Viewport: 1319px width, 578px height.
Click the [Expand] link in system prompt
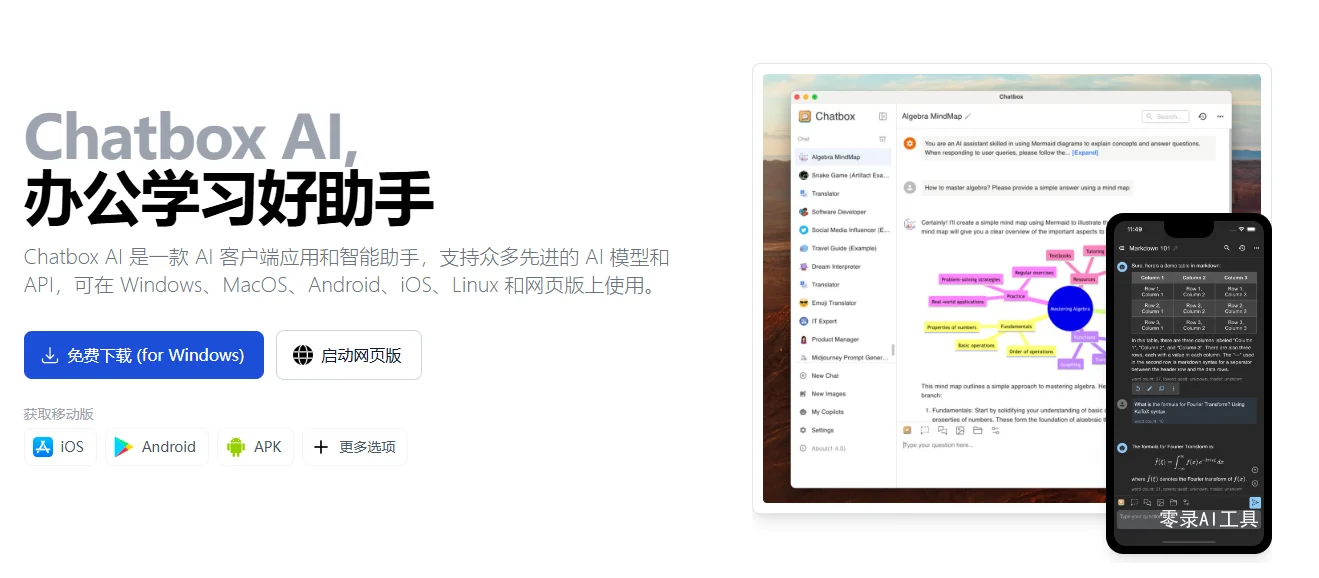coord(1085,153)
